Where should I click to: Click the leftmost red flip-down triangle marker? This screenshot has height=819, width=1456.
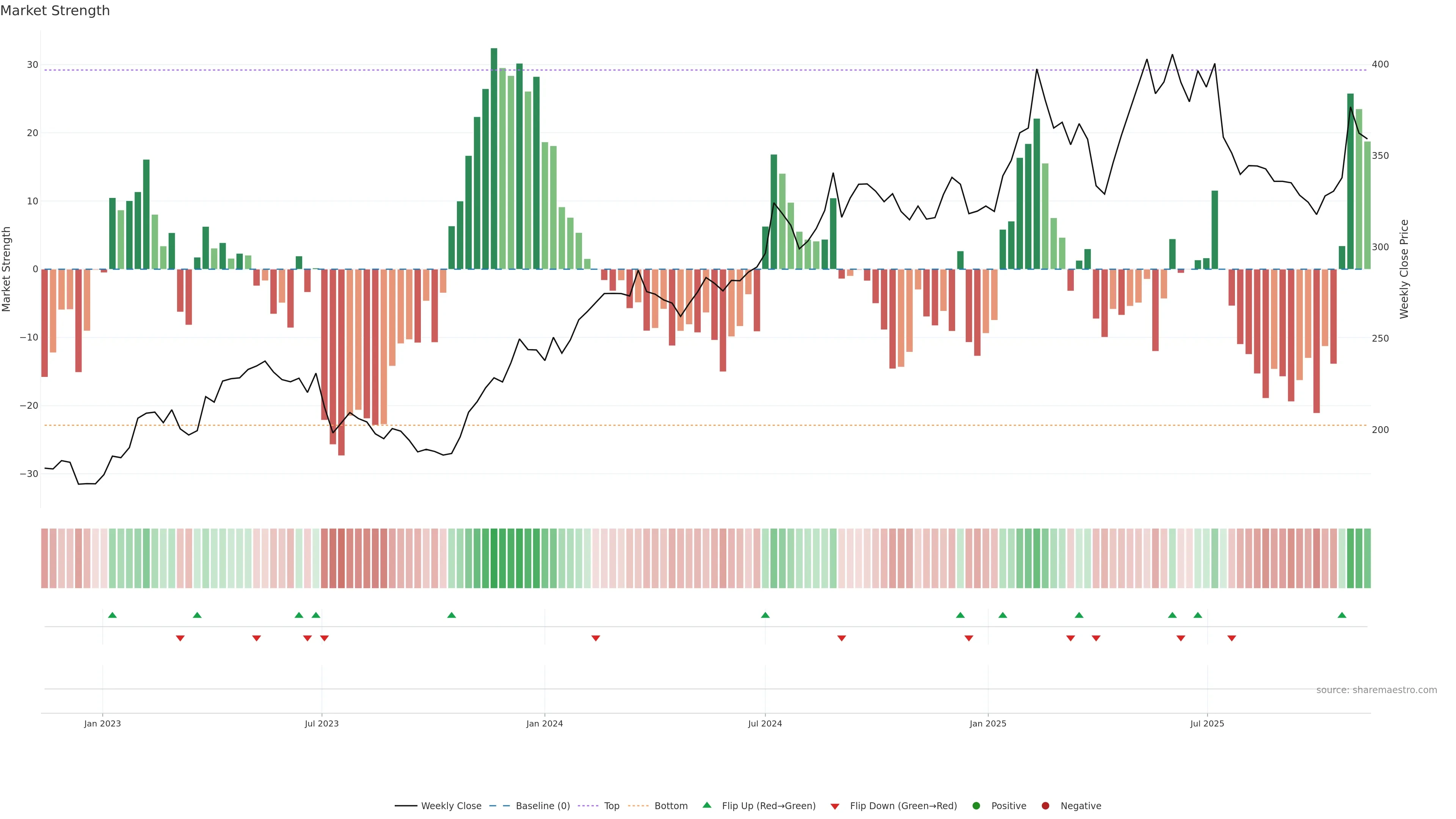pyautogui.click(x=180, y=638)
